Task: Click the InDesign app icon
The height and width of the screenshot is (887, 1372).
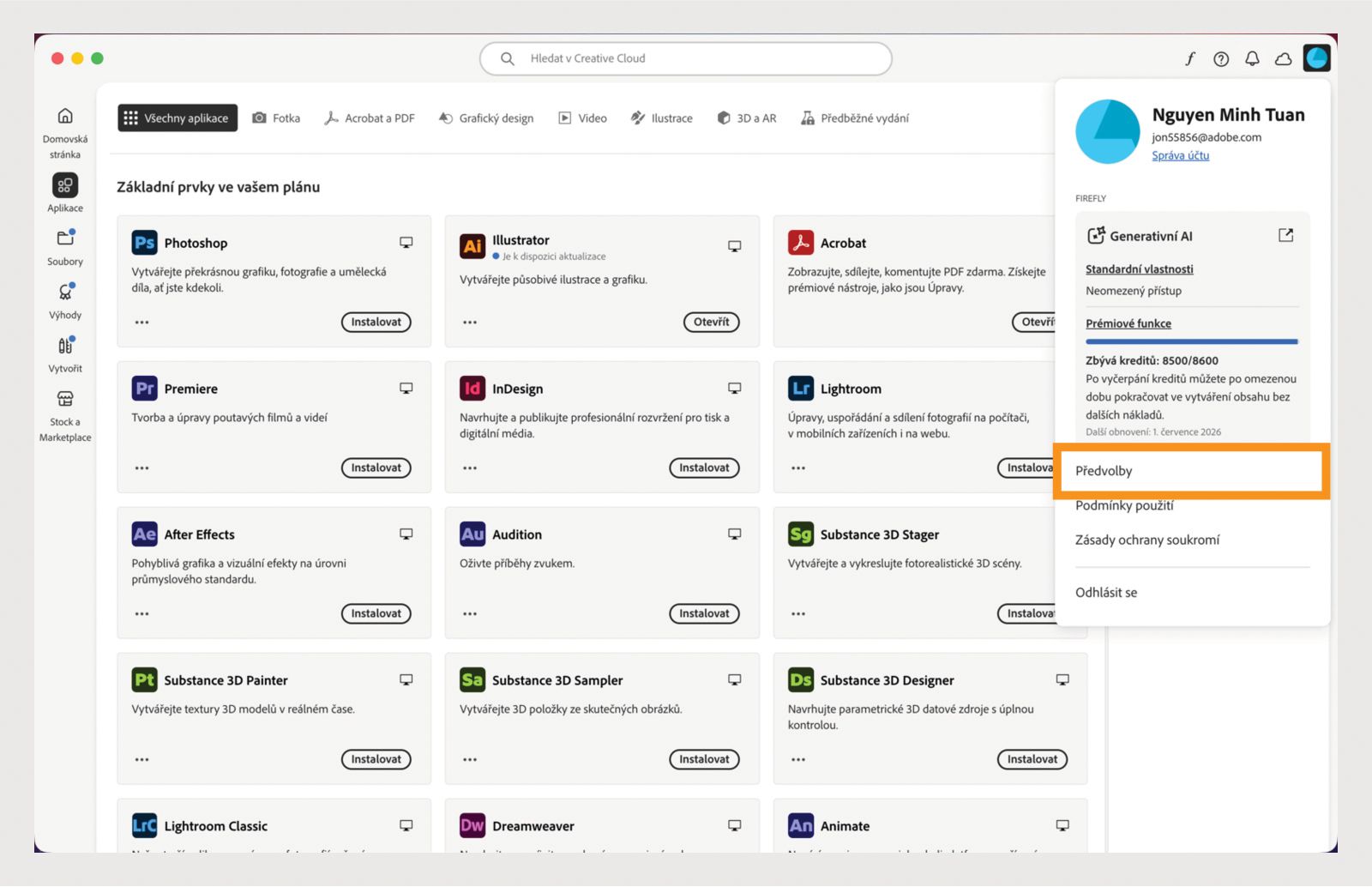Action: (472, 389)
